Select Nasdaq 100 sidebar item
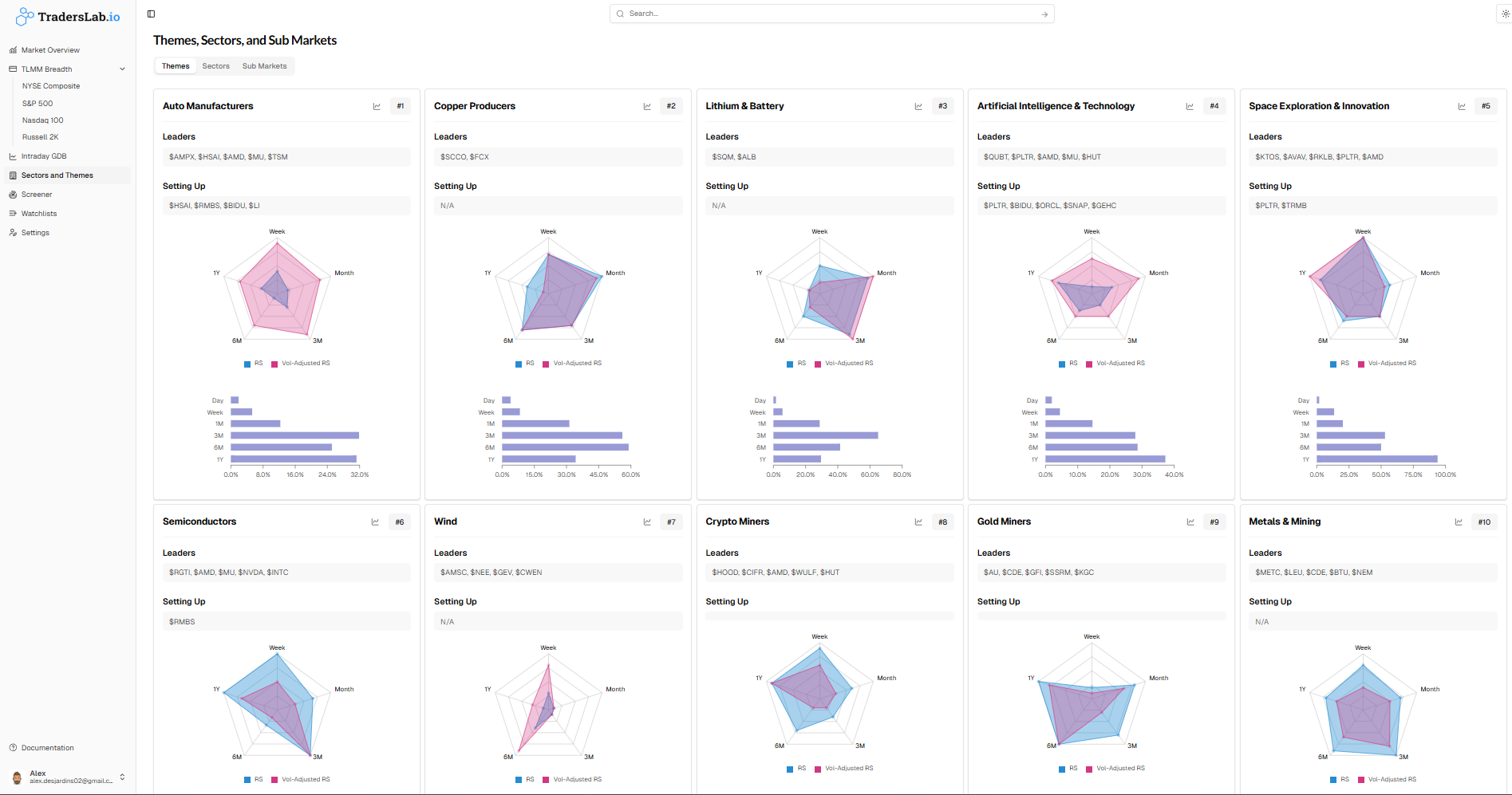 click(x=43, y=120)
